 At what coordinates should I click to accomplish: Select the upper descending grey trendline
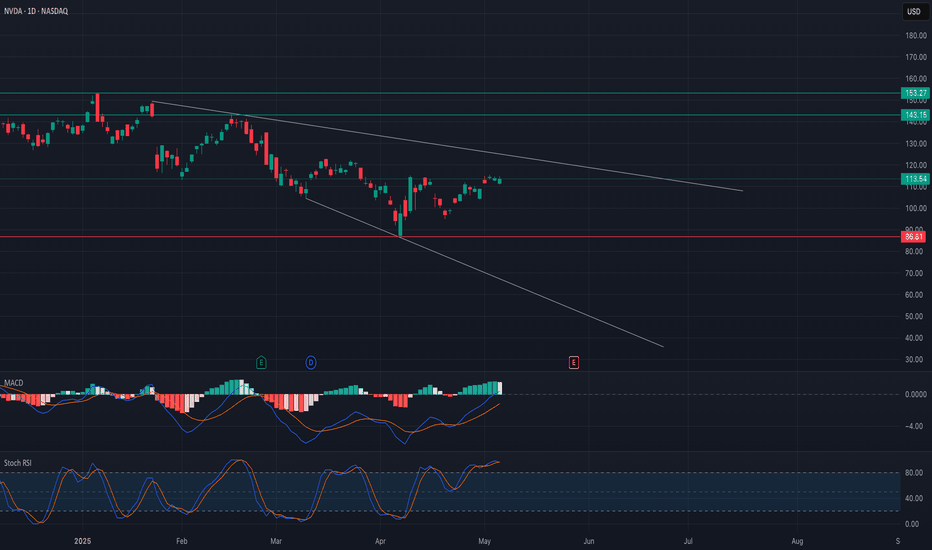tap(446, 146)
